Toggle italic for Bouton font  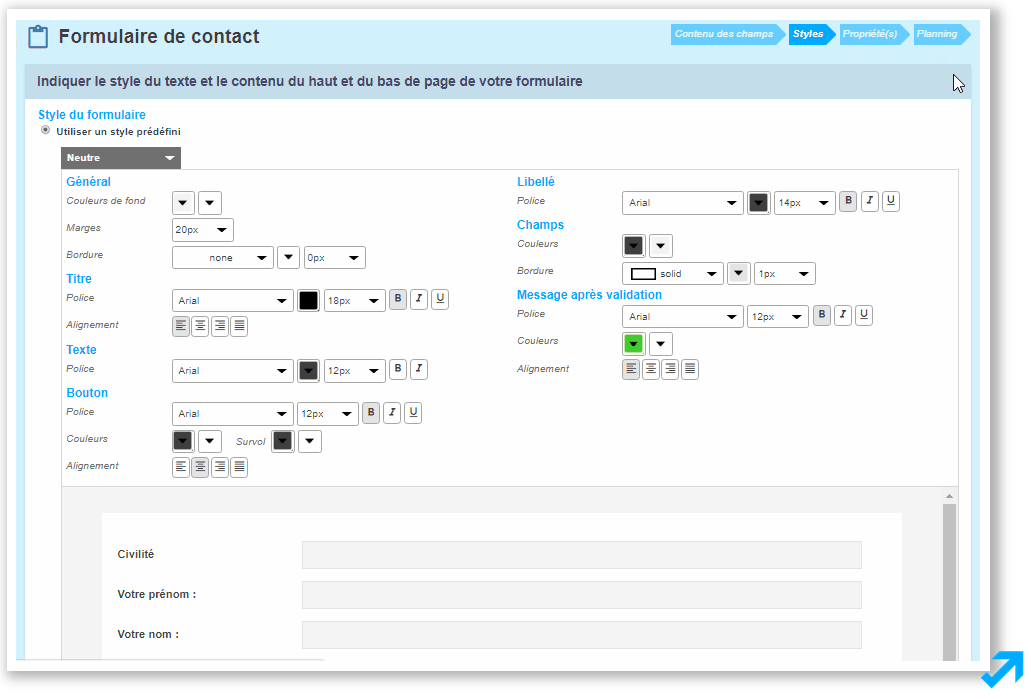click(x=392, y=413)
